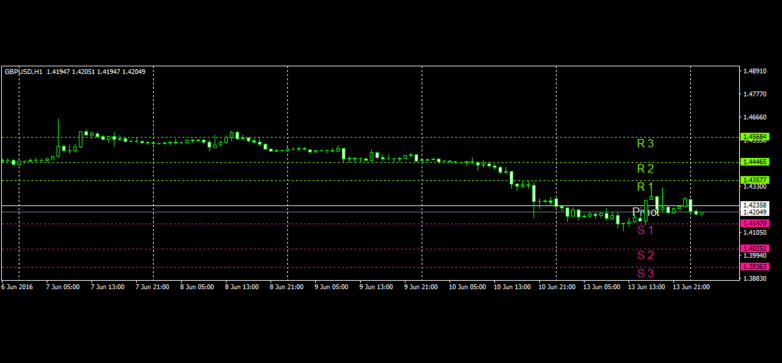782x363 pixels.
Task: Click the pink 1.41470 price tag
Action: [756, 223]
